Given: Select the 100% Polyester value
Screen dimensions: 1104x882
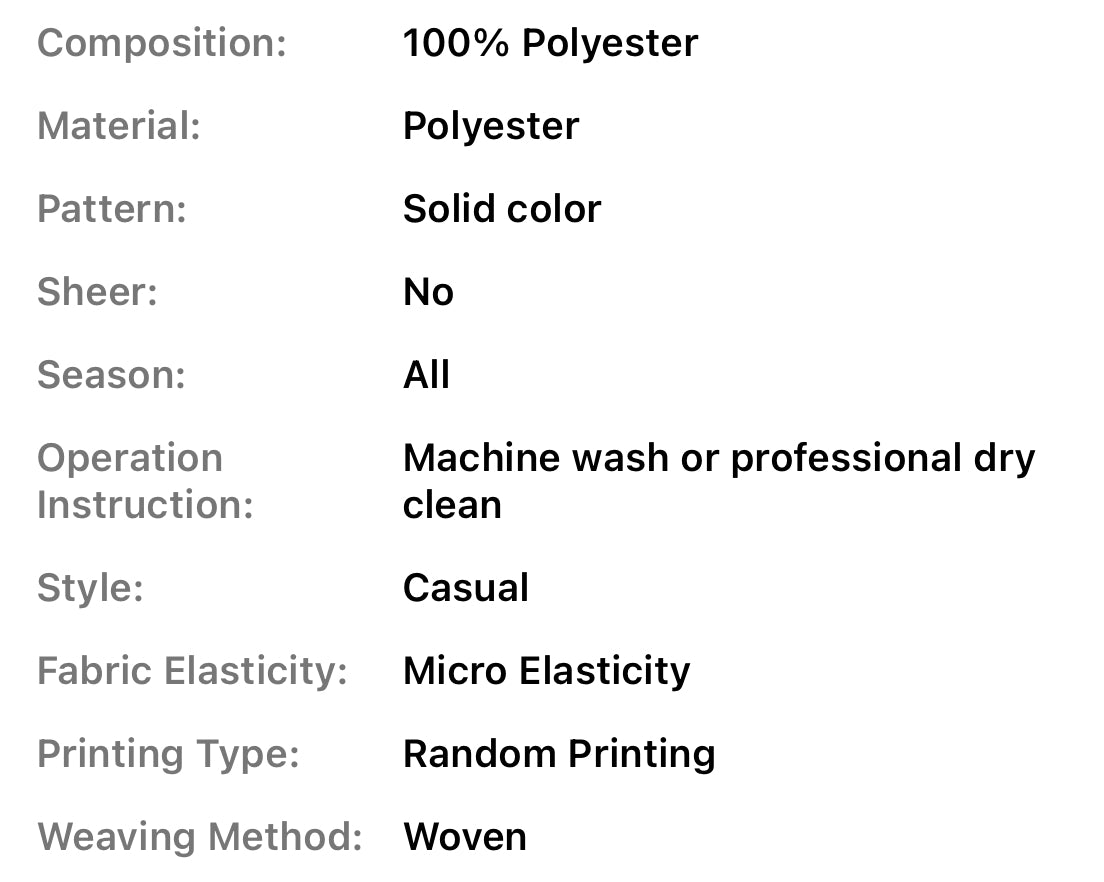Looking at the screenshot, I should pos(550,43).
